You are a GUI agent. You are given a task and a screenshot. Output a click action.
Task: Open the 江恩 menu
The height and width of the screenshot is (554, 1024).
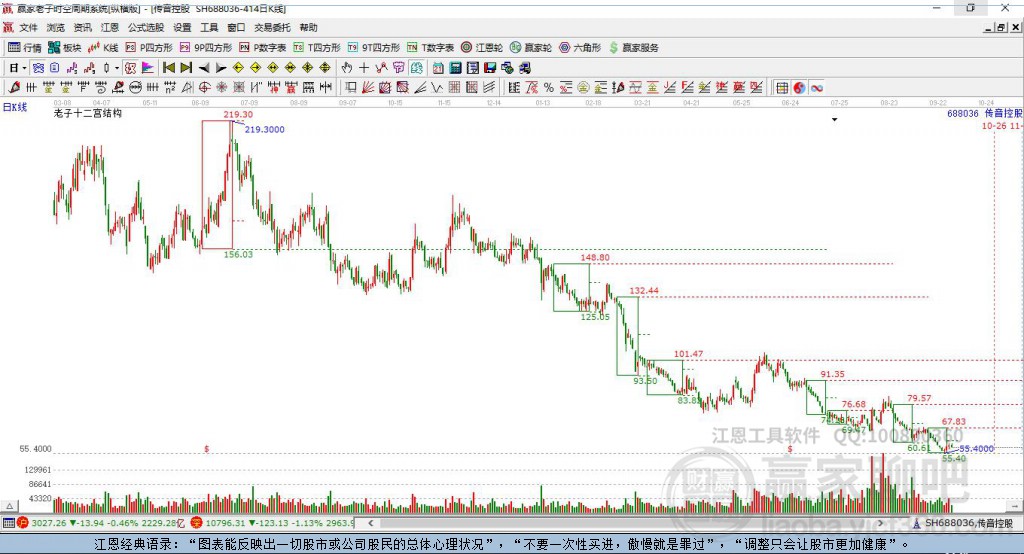tap(110, 27)
